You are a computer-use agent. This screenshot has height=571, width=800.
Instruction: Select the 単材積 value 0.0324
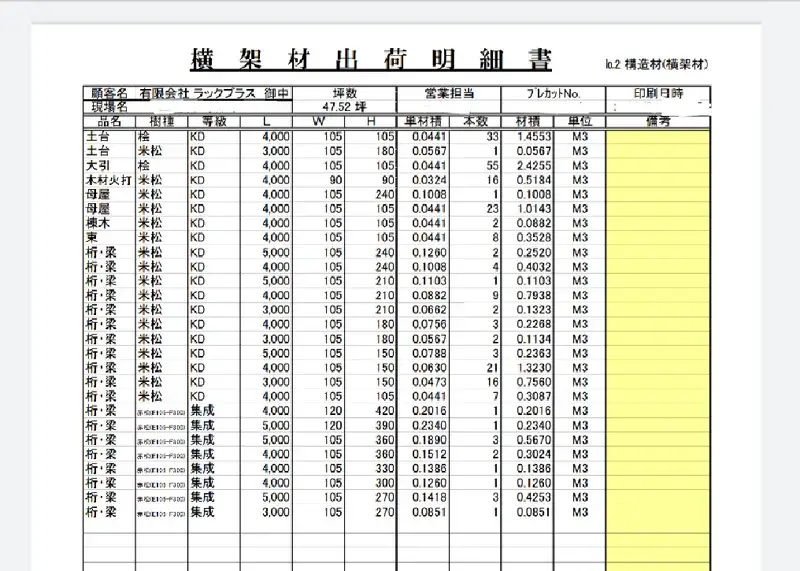pyautogui.click(x=430, y=180)
